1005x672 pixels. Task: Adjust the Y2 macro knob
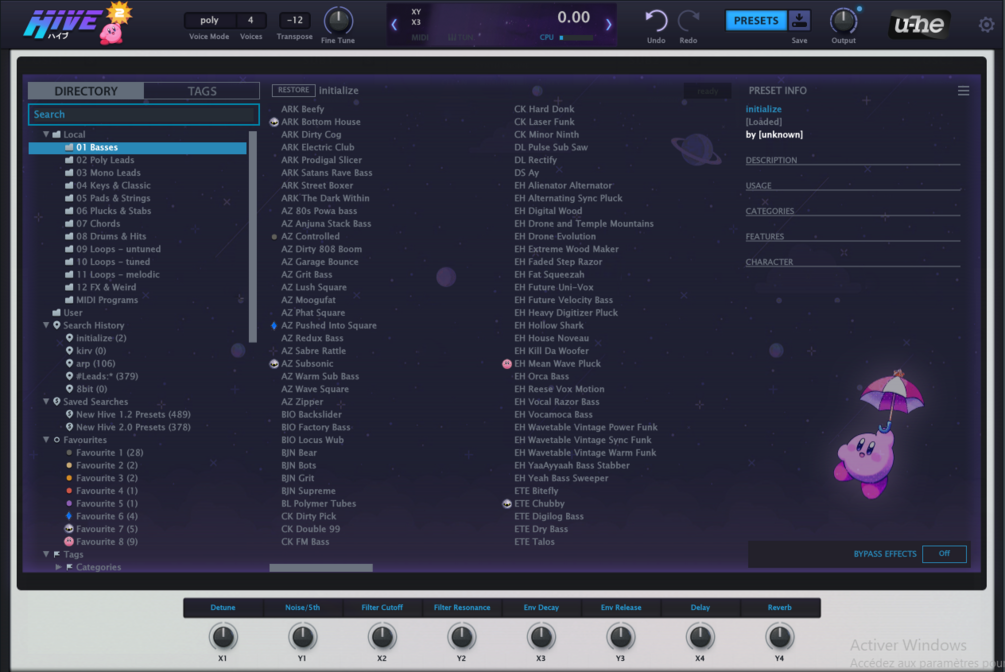461,637
